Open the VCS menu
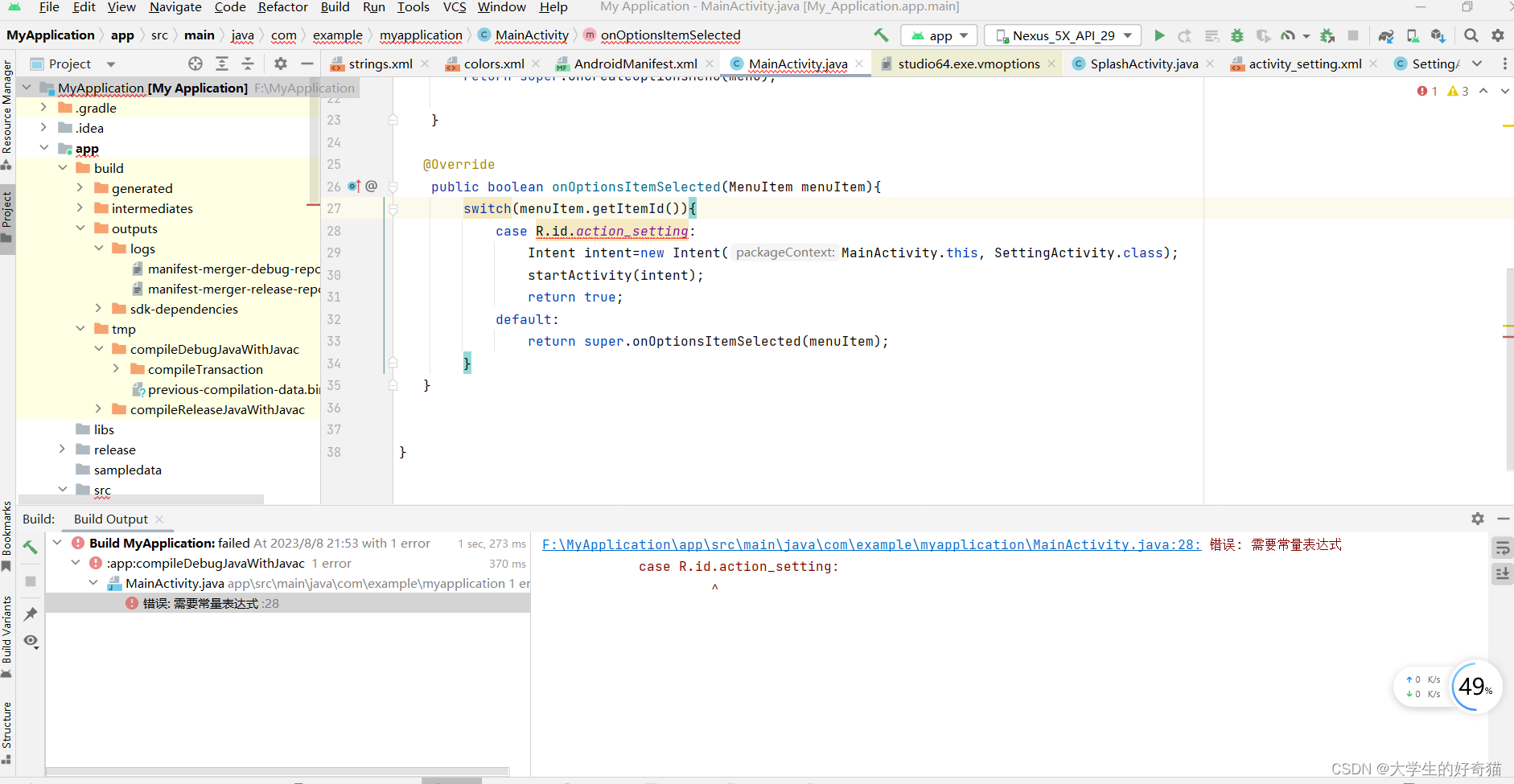 [x=455, y=7]
